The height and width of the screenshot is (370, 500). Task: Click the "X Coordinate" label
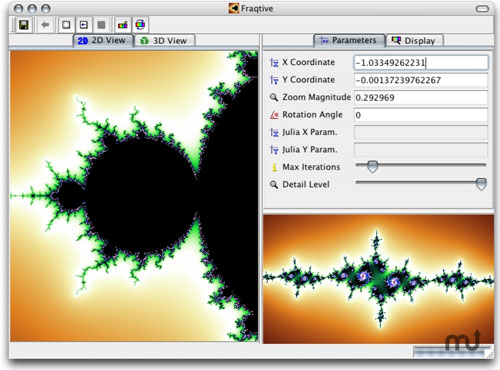click(x=308, y=62)
